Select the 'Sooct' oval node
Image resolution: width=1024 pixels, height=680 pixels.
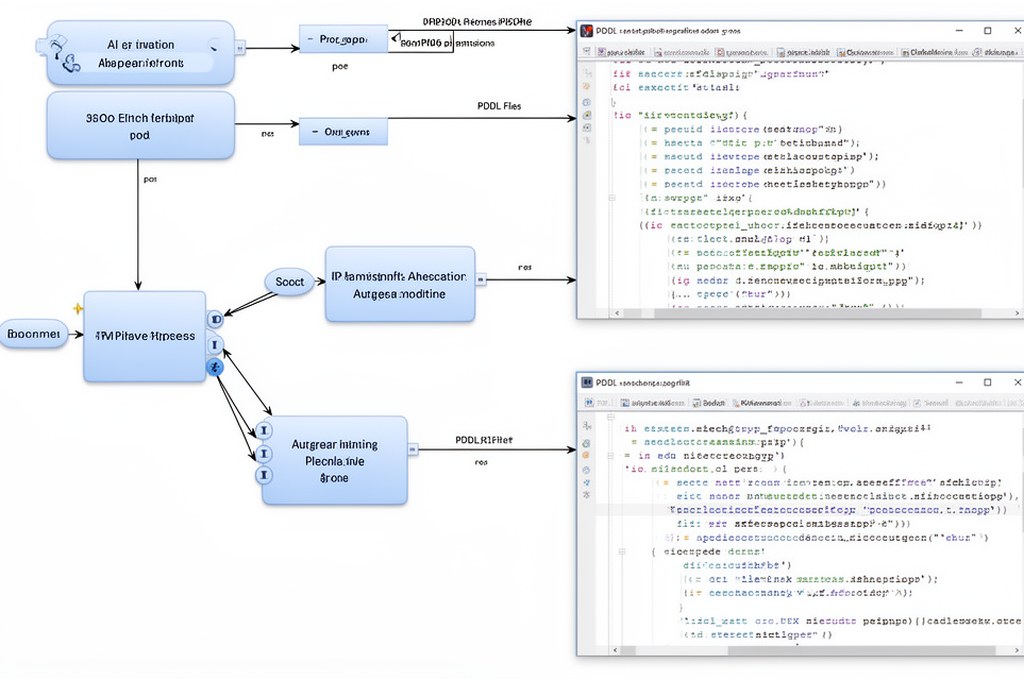point(289,282)
